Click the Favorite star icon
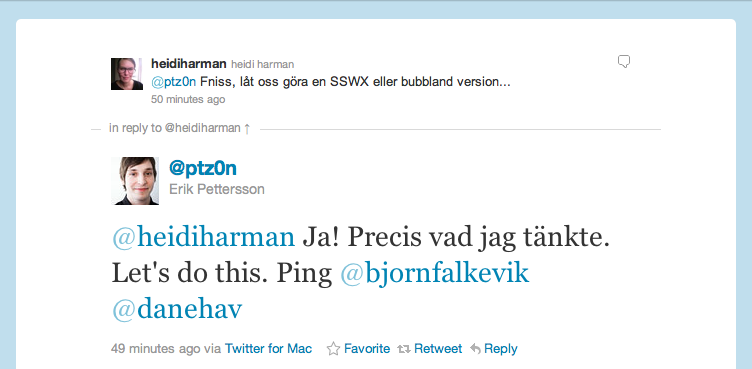752x369 pixels. [x=333, y=349]
